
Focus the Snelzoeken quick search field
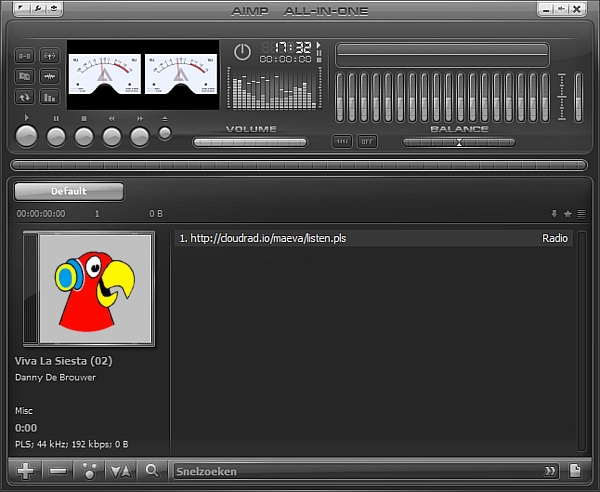[358, 471]
